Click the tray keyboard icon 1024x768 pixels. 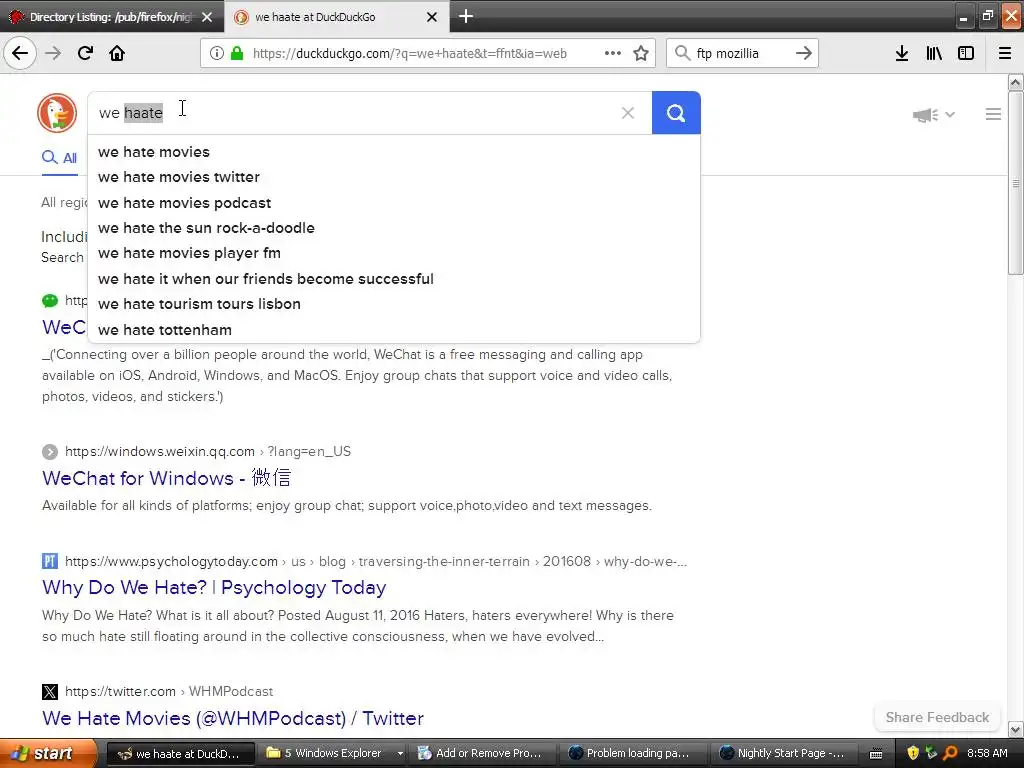[876, 754]
